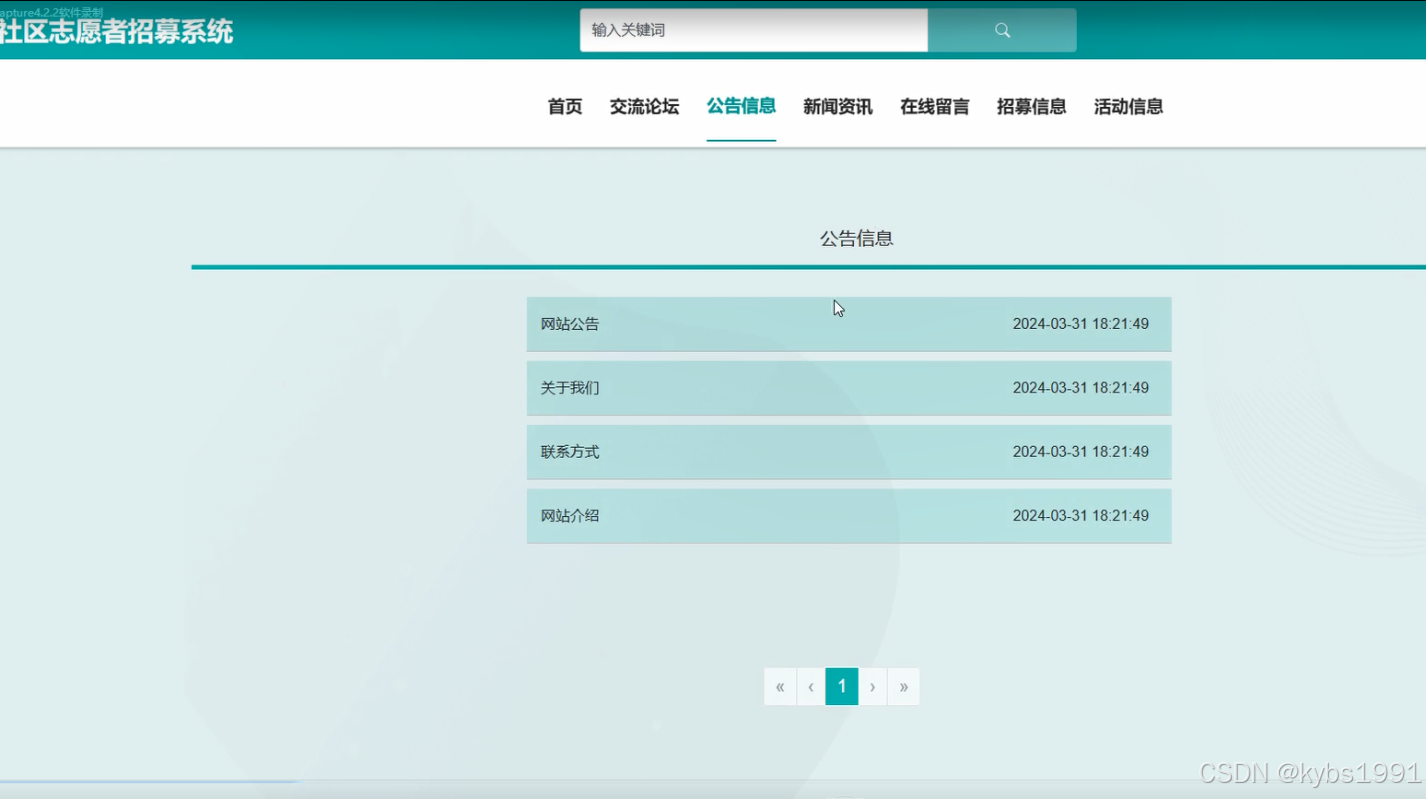Open the 首页 menu item
The height and width of the screenshot is (799, 1426).
[x=565, y=106]
